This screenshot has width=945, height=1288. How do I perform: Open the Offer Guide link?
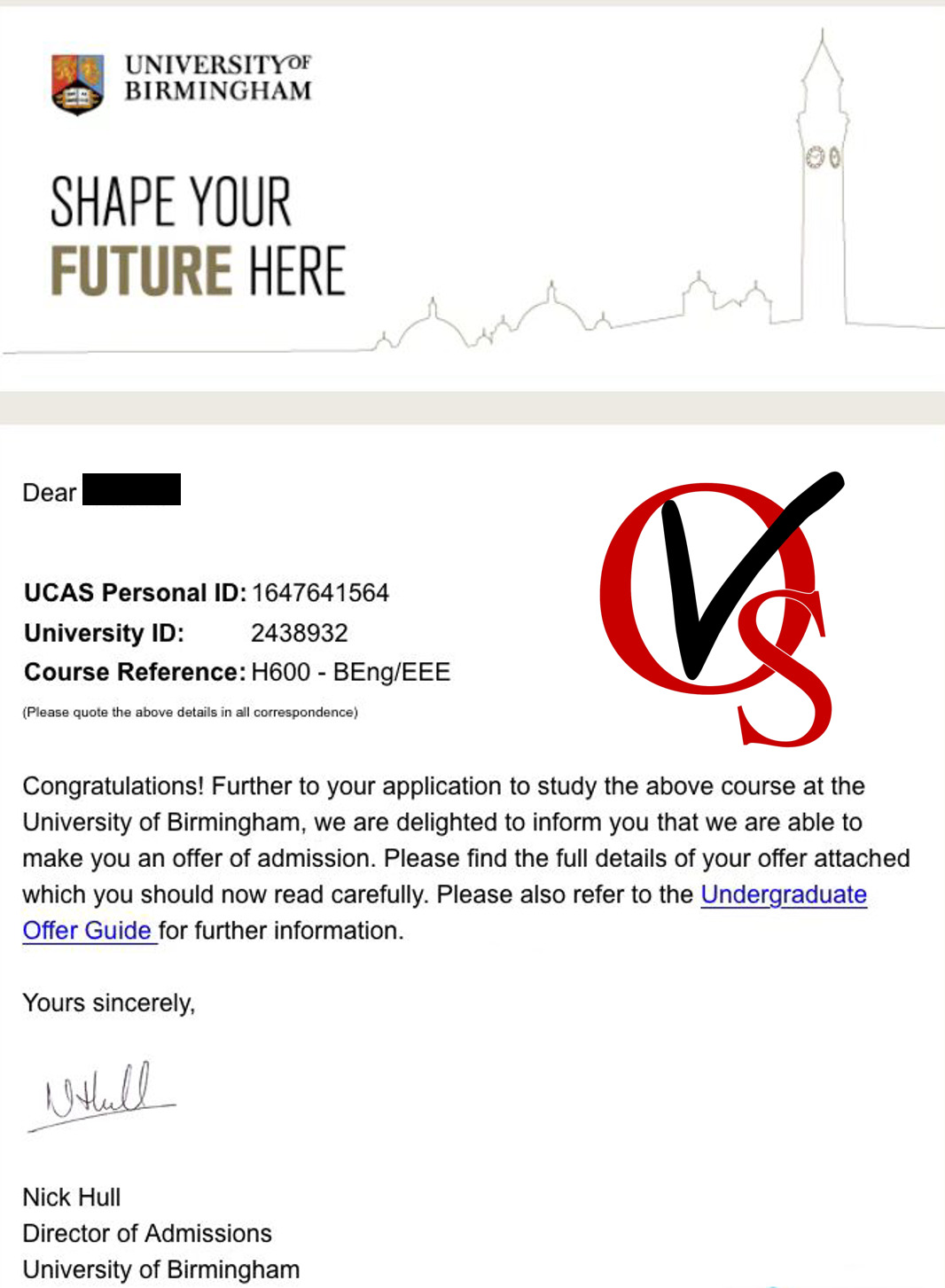pyautogui.click(x=88, y=930)
